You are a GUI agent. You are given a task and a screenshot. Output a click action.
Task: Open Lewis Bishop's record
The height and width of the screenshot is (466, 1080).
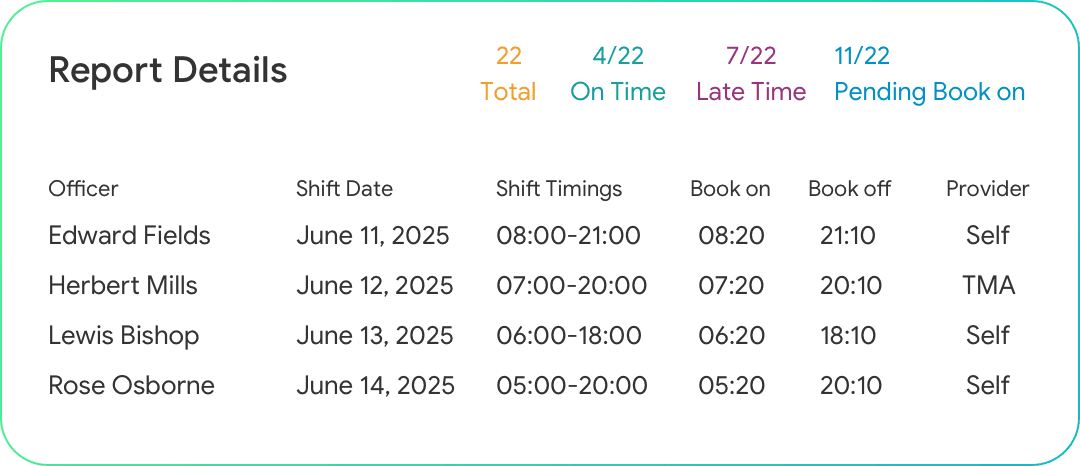(123, 336)
